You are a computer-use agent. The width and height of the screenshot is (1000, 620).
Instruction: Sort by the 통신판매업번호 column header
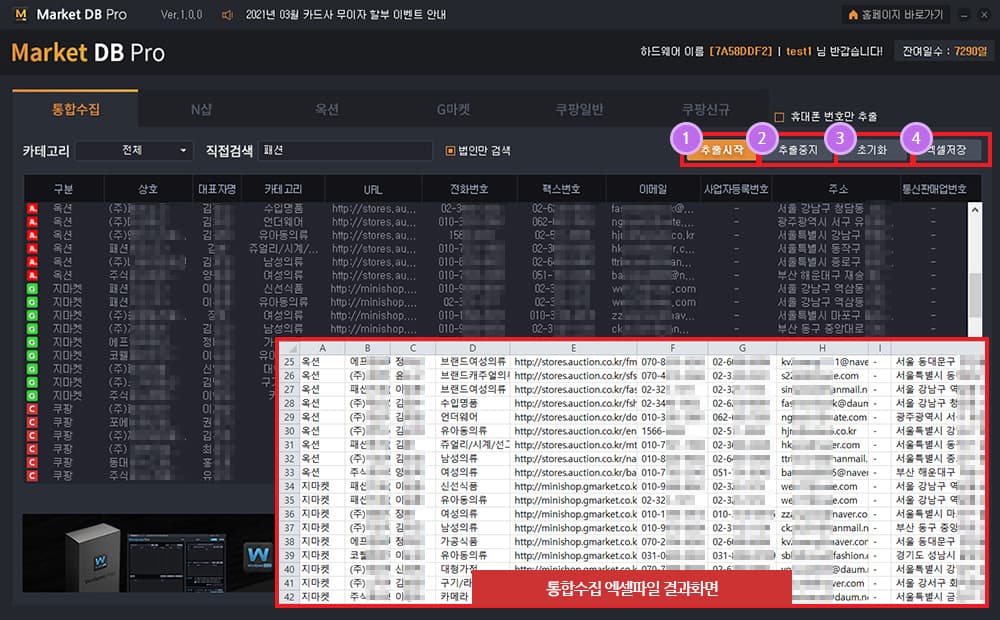tap(934, 189)
